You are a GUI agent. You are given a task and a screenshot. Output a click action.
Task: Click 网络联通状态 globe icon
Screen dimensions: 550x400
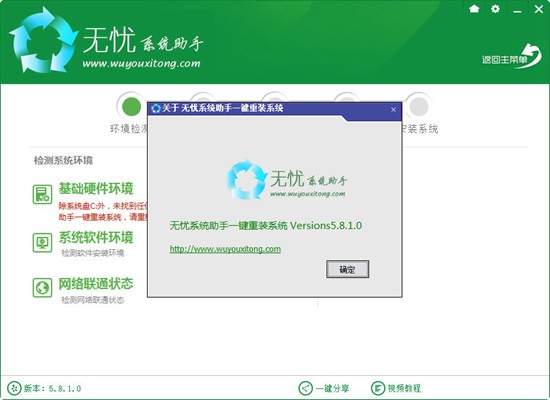42,288
